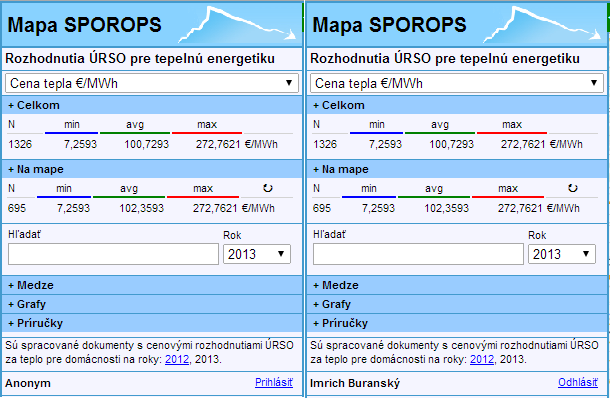
Task: Expand the Grafy section in right panel
Action: (x=457, y=304)
